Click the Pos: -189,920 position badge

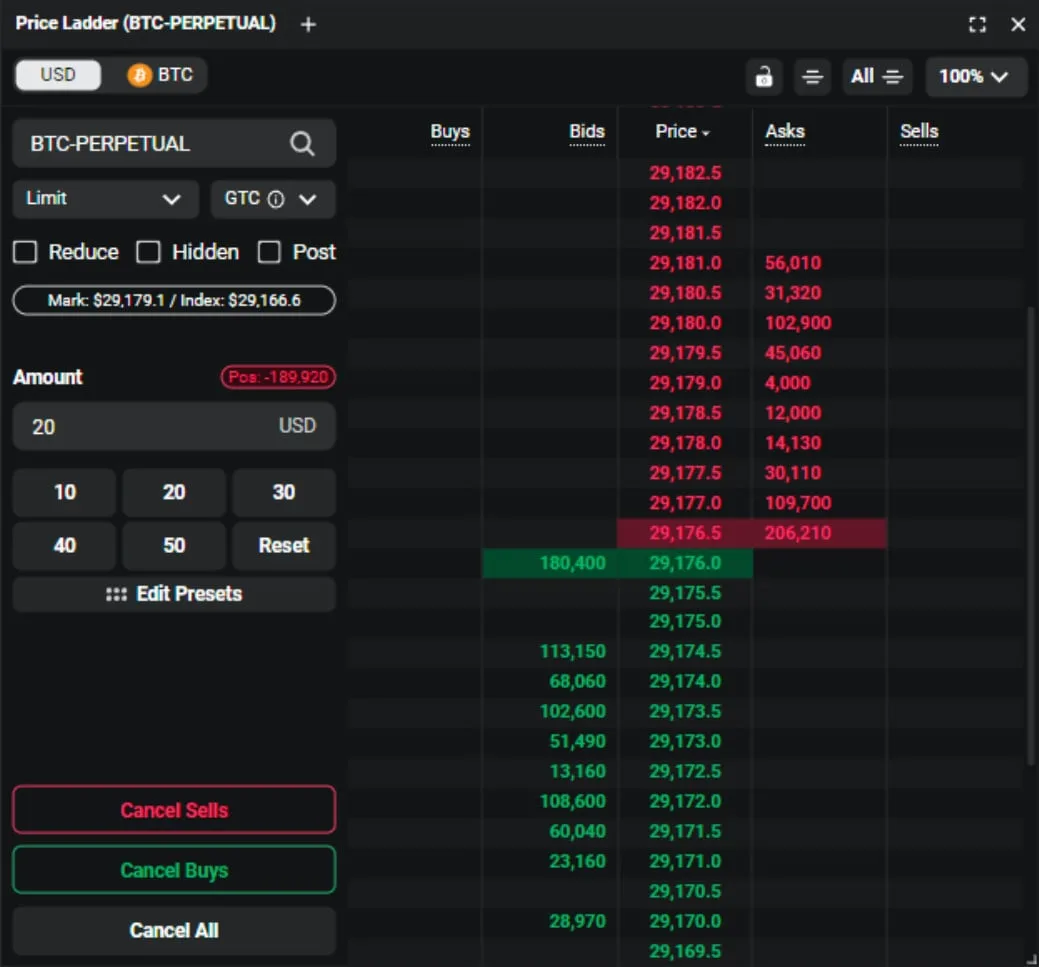point(278,377)
